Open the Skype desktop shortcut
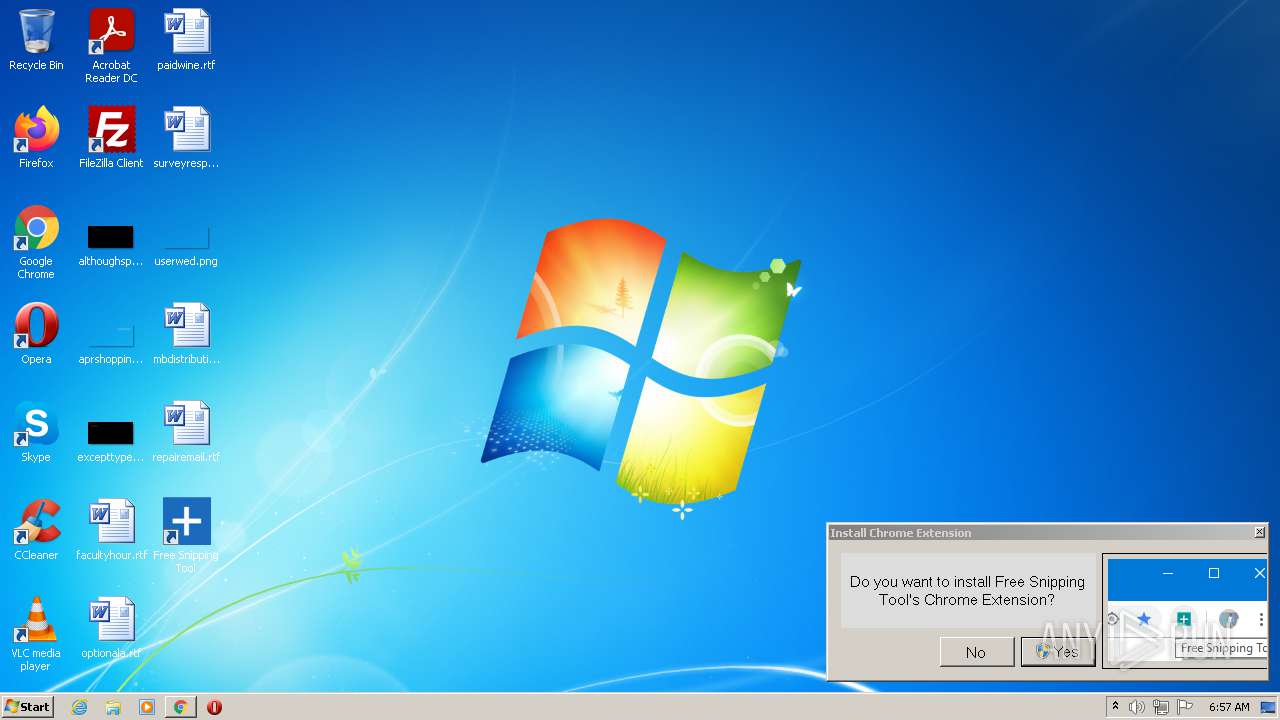Viewport: 1280px width, 720px height. [36, 432]
